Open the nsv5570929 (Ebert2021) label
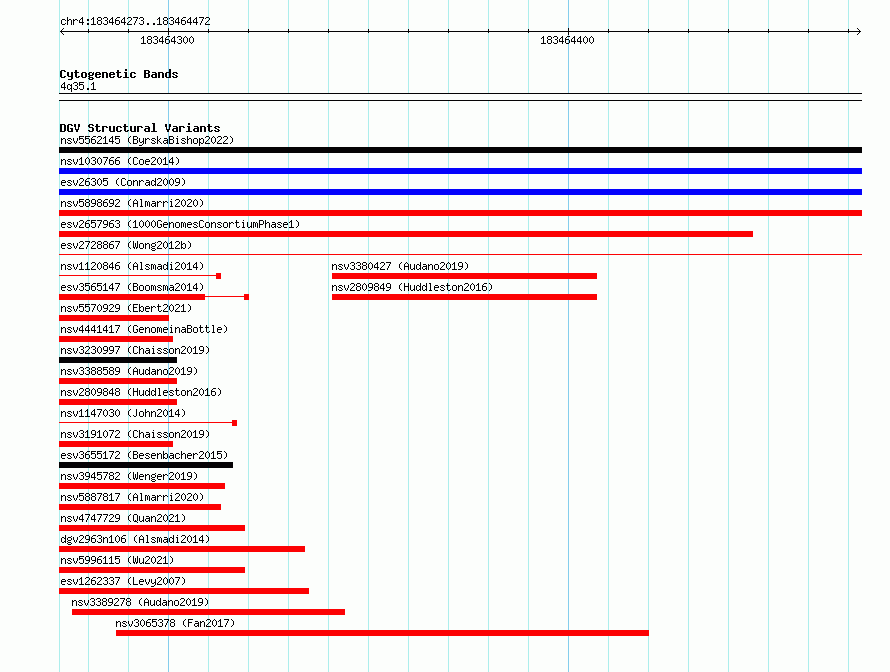 point(126,308)
